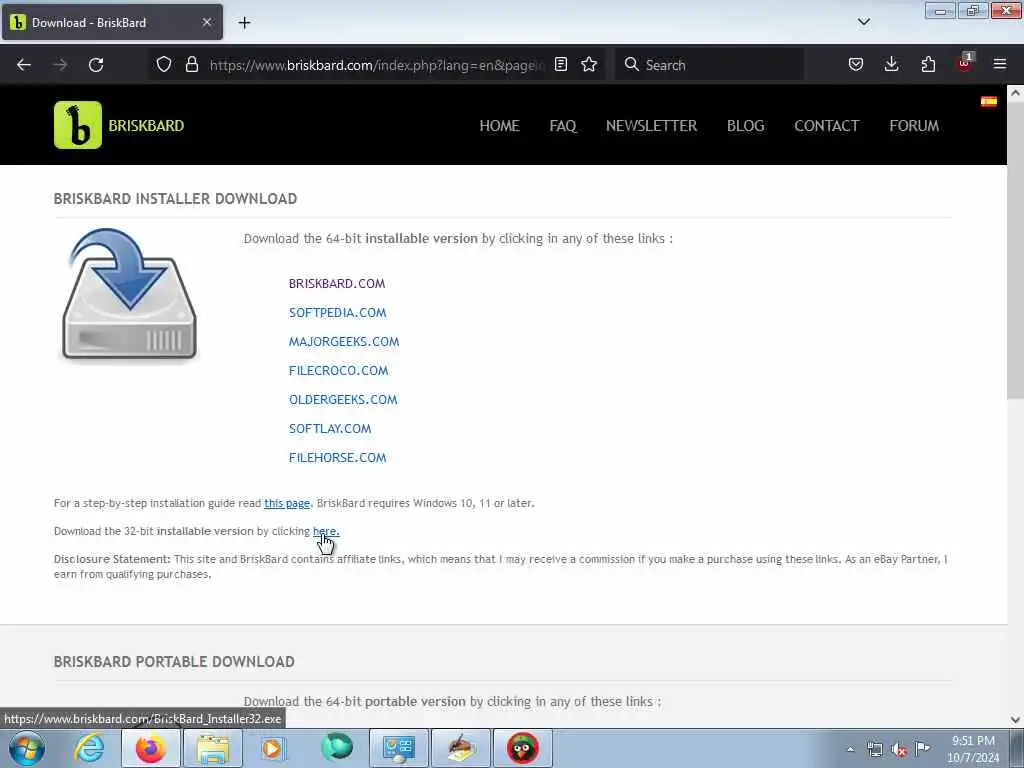Click the uBlock Origin extension icon
Viewport: 1024px width, 768px height.
965,63
